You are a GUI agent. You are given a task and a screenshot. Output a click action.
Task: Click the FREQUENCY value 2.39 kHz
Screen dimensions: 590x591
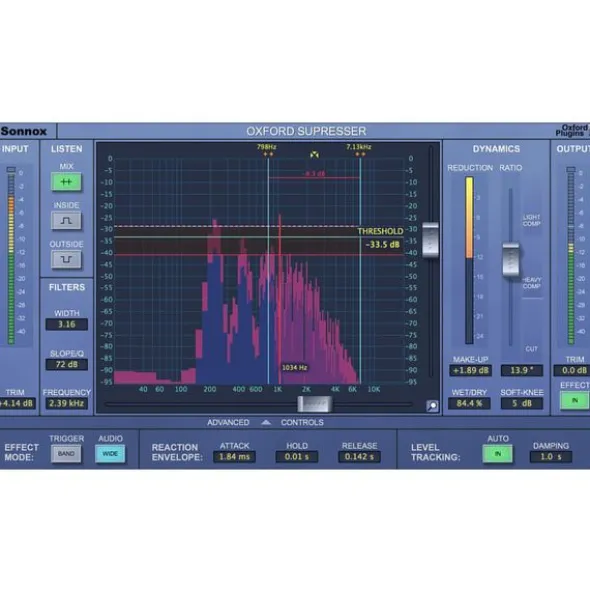(67, 403)
